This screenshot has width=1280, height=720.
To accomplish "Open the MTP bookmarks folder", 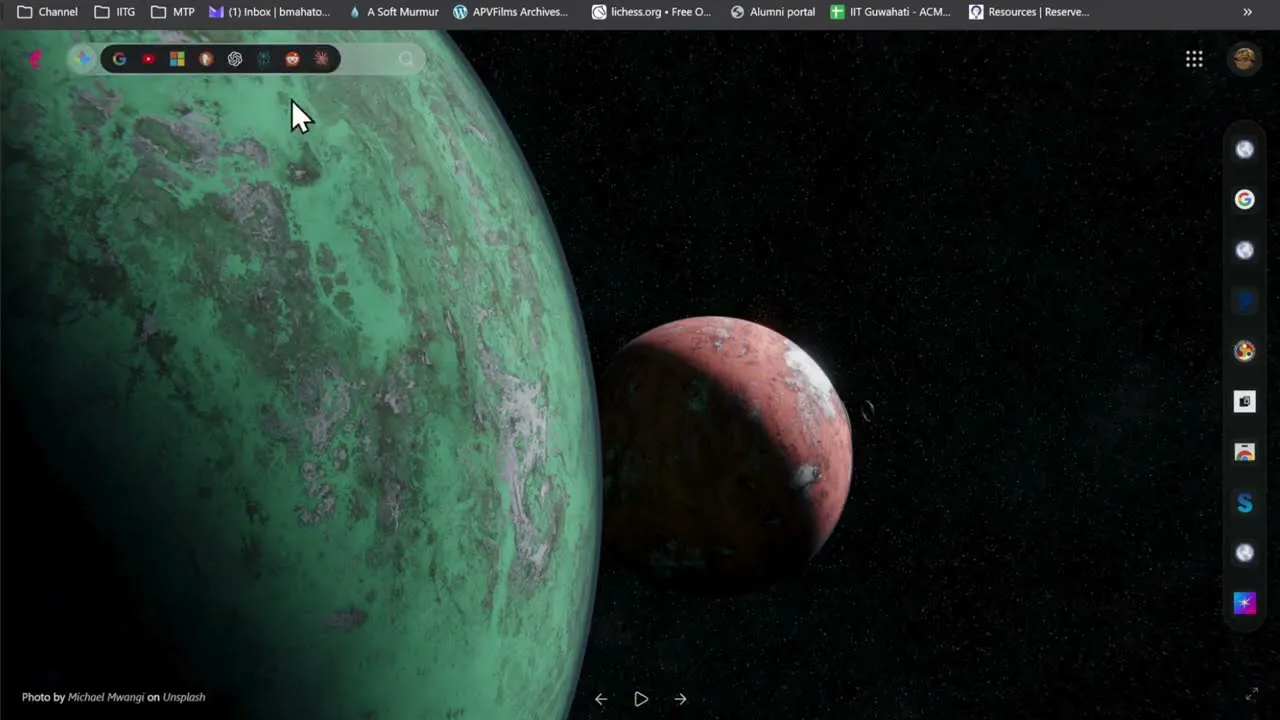I will click(x=173, y=12).
